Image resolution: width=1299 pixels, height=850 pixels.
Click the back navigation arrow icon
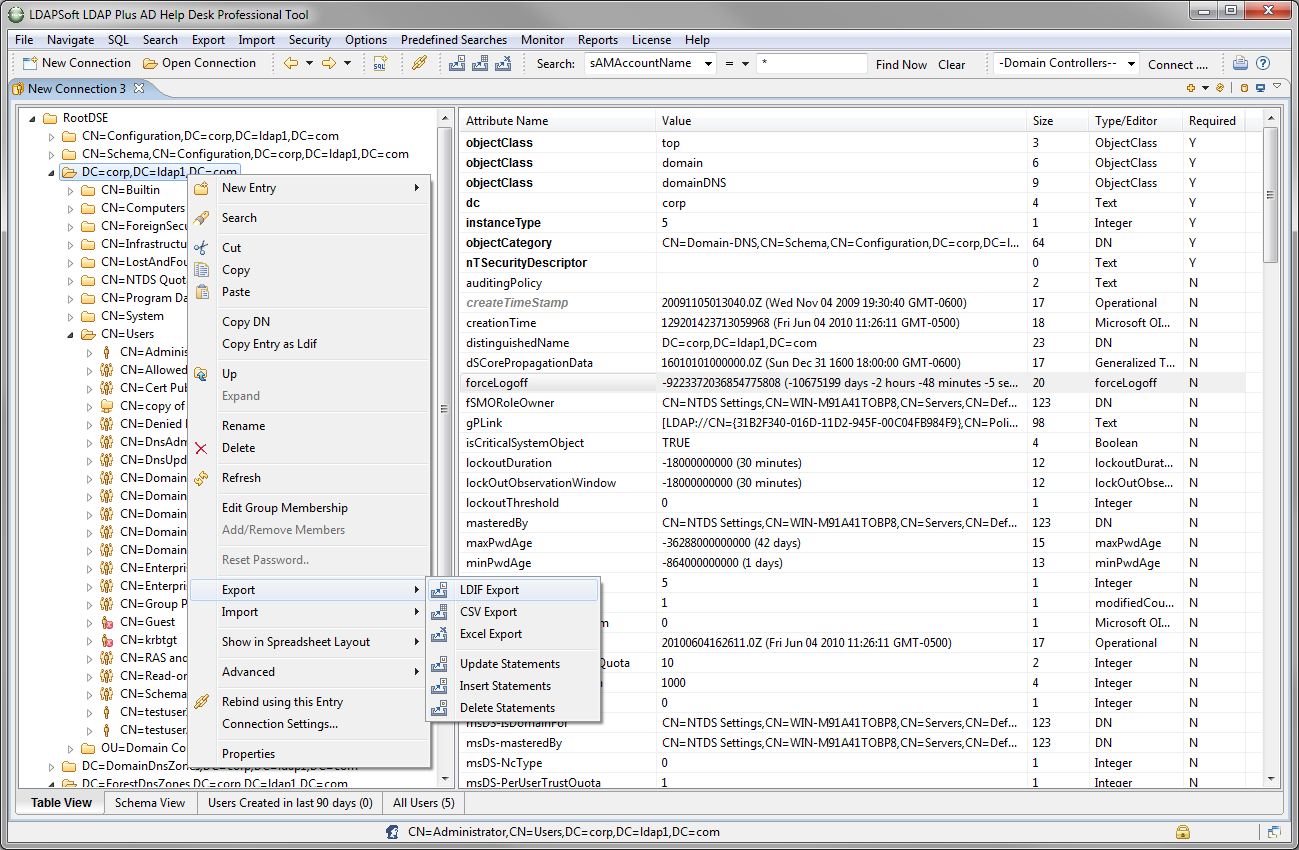pyautogui.click(x=291, y=63)
